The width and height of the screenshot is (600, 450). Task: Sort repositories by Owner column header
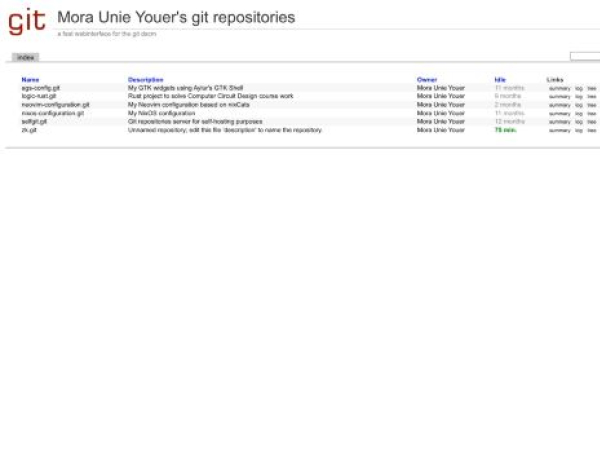coord(427,79)
